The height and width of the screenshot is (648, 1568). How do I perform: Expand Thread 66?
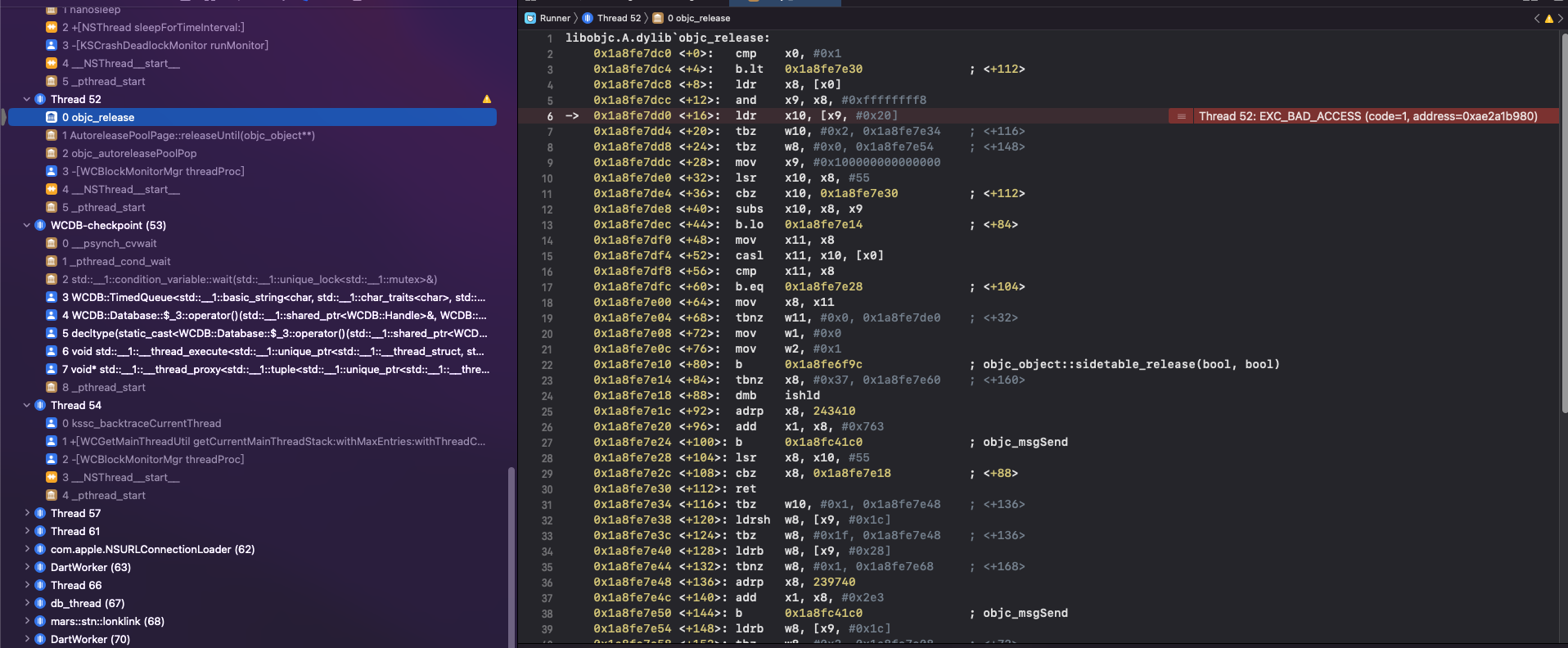(26, 585)
